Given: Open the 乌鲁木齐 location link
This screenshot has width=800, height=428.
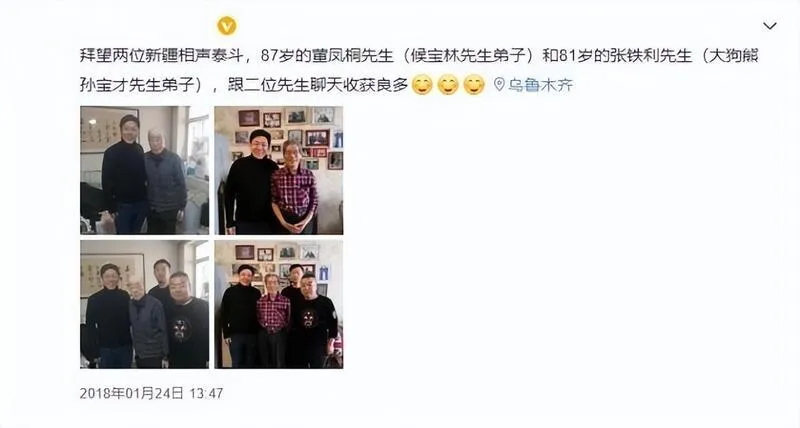Looking at the screenshot, I should click(540, 85).
